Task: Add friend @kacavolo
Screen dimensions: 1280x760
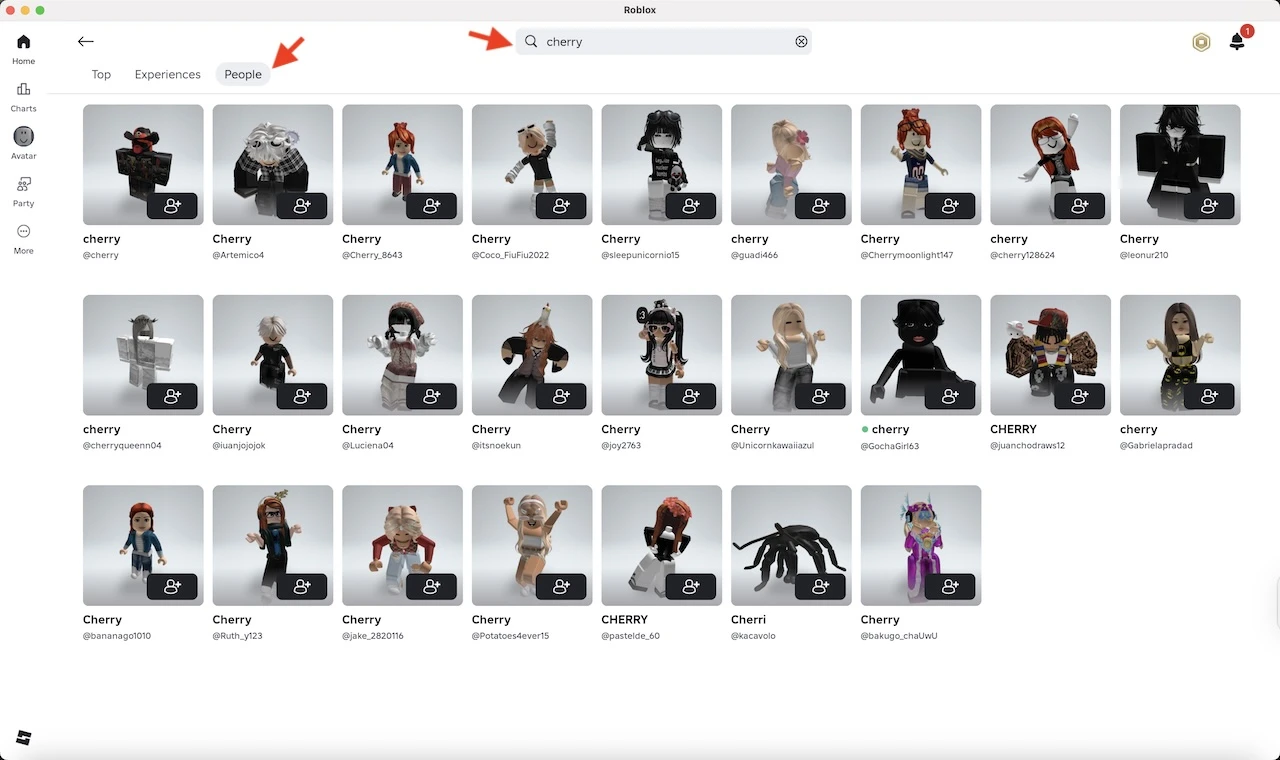Action: click(821, 586)
